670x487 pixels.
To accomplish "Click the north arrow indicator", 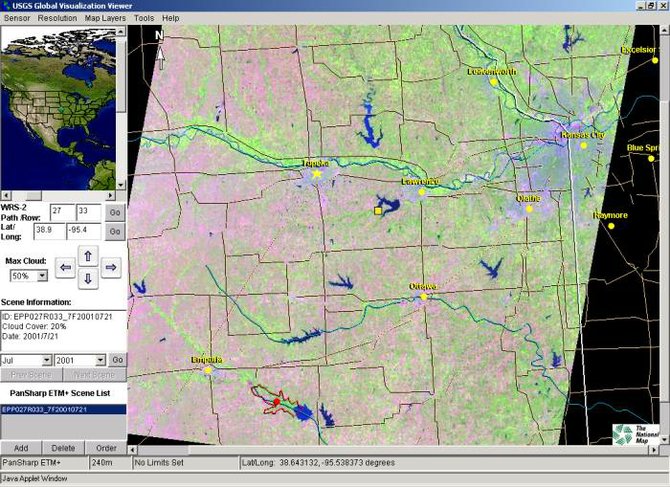I will [160, 50].
